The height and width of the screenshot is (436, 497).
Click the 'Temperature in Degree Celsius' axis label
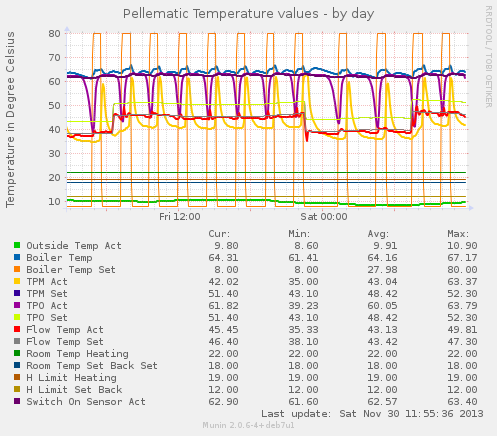click(x=10, y=120)
